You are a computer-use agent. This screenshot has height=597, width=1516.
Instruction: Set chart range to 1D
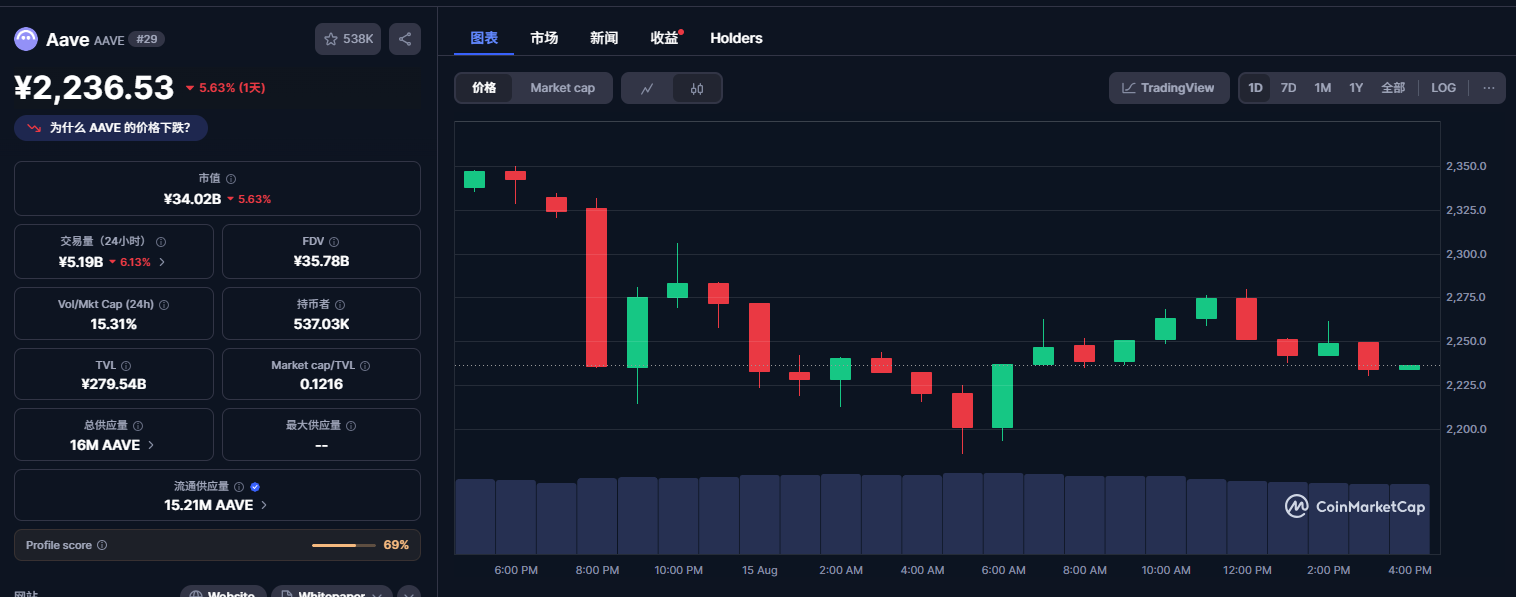tap(1255, 88)
